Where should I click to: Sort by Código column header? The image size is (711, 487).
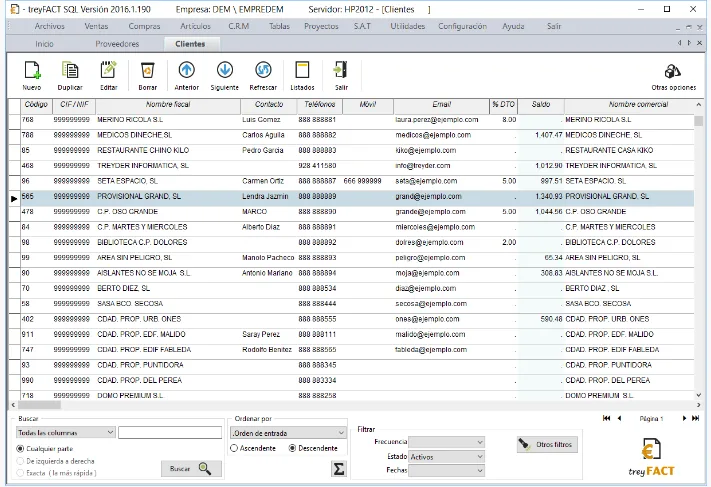pyautogui.click(x=36, y=104)
